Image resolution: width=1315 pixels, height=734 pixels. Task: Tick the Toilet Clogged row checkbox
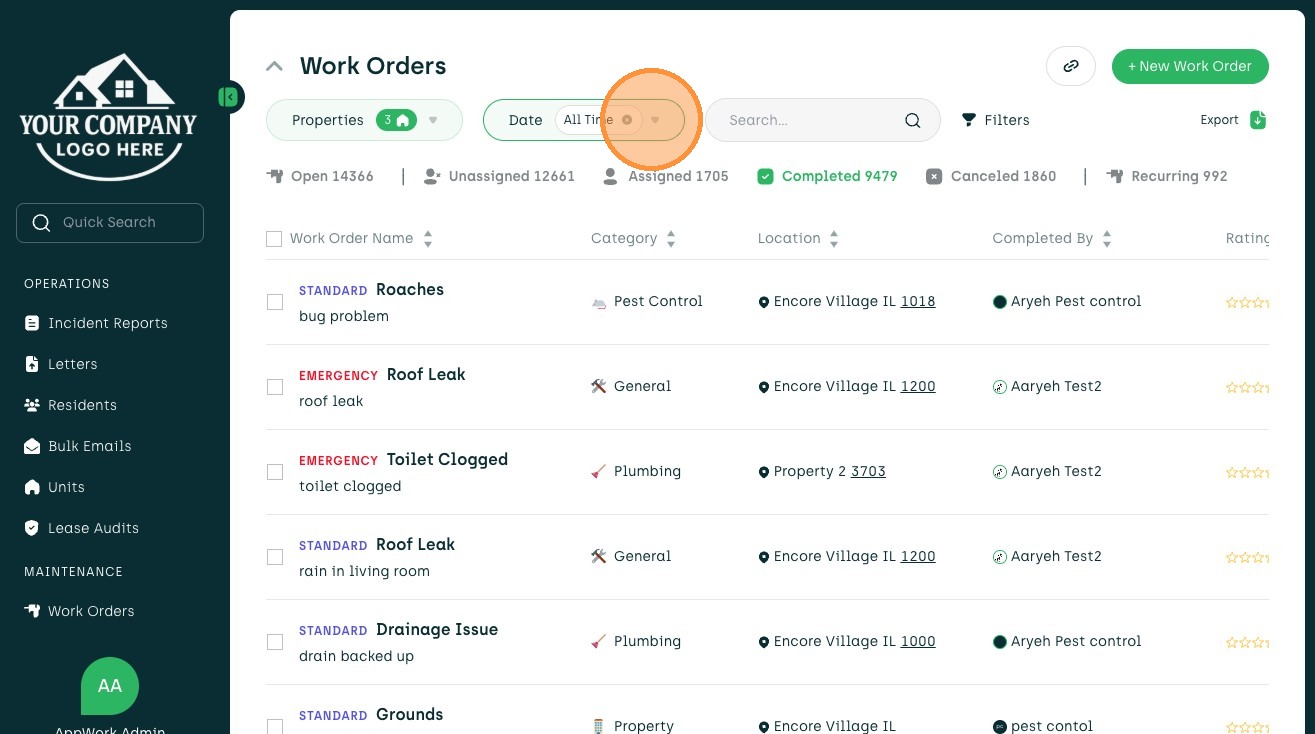click(274, 472)
